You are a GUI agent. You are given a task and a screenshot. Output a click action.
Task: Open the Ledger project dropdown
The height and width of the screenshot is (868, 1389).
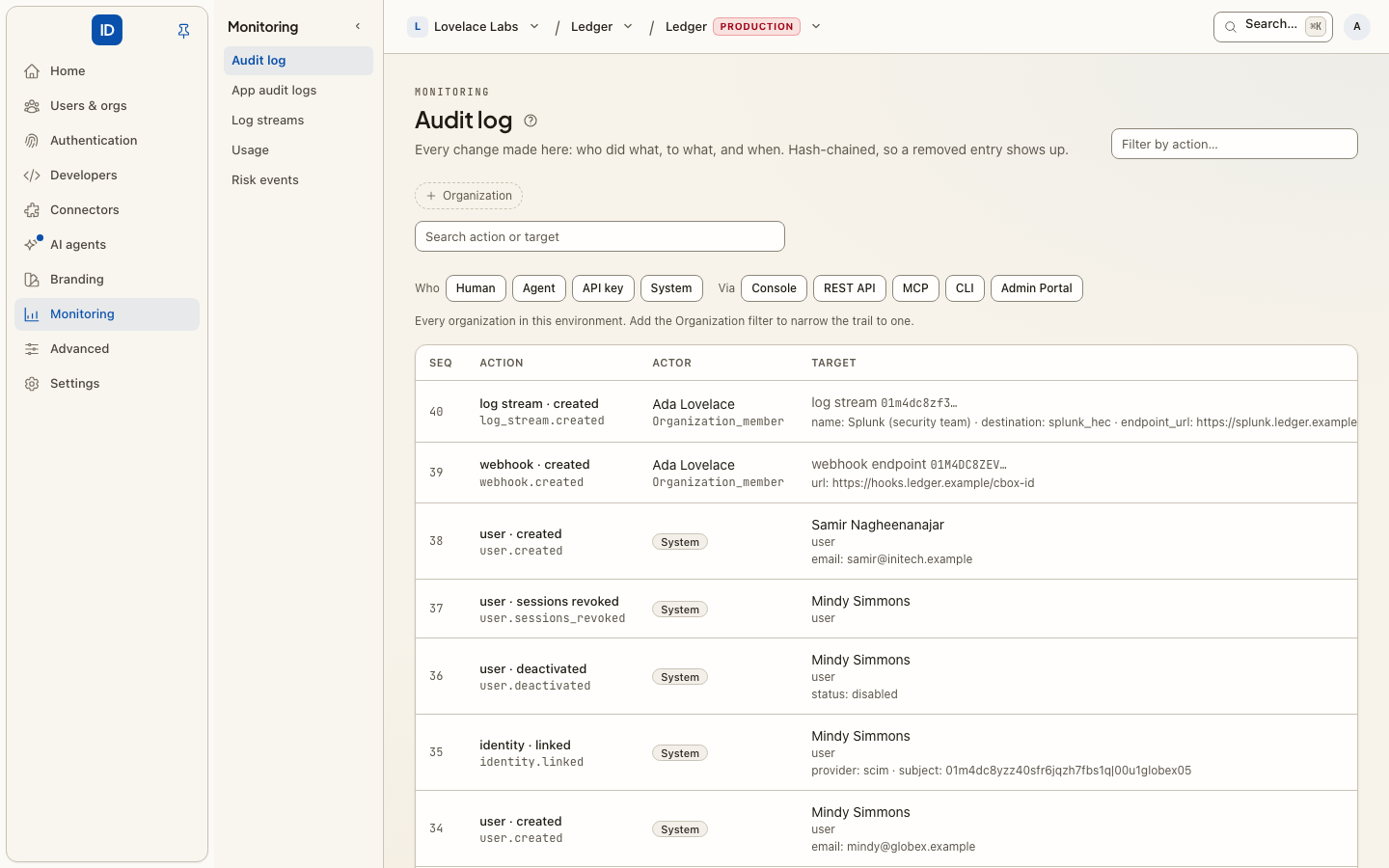pyautogui.click(x=628, y=27)
